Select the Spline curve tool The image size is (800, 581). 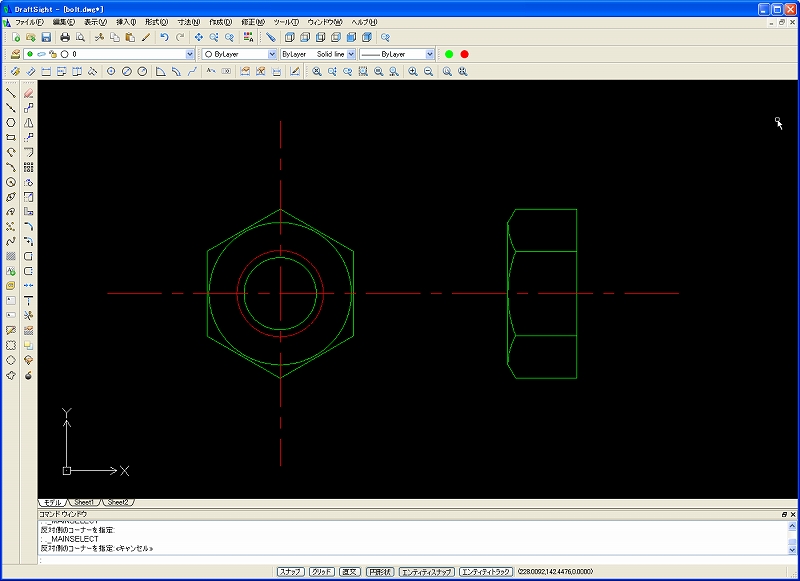coord(10,241)
